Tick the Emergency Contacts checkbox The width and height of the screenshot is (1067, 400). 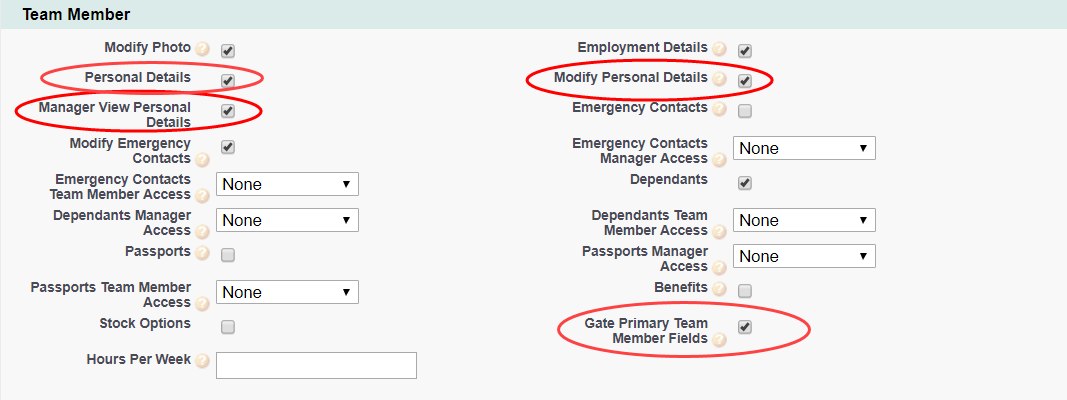pyautogui.click(x=745, y=111)
